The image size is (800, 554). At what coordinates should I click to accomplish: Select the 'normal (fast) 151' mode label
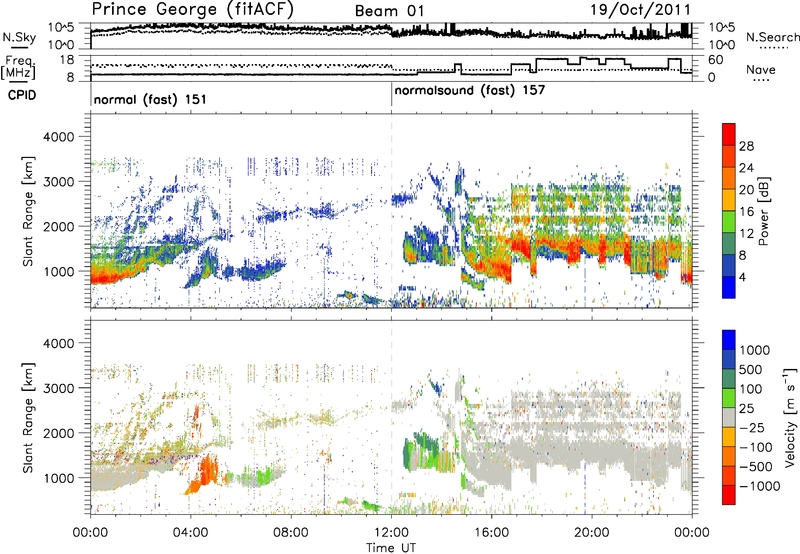(x=150, y=99)
